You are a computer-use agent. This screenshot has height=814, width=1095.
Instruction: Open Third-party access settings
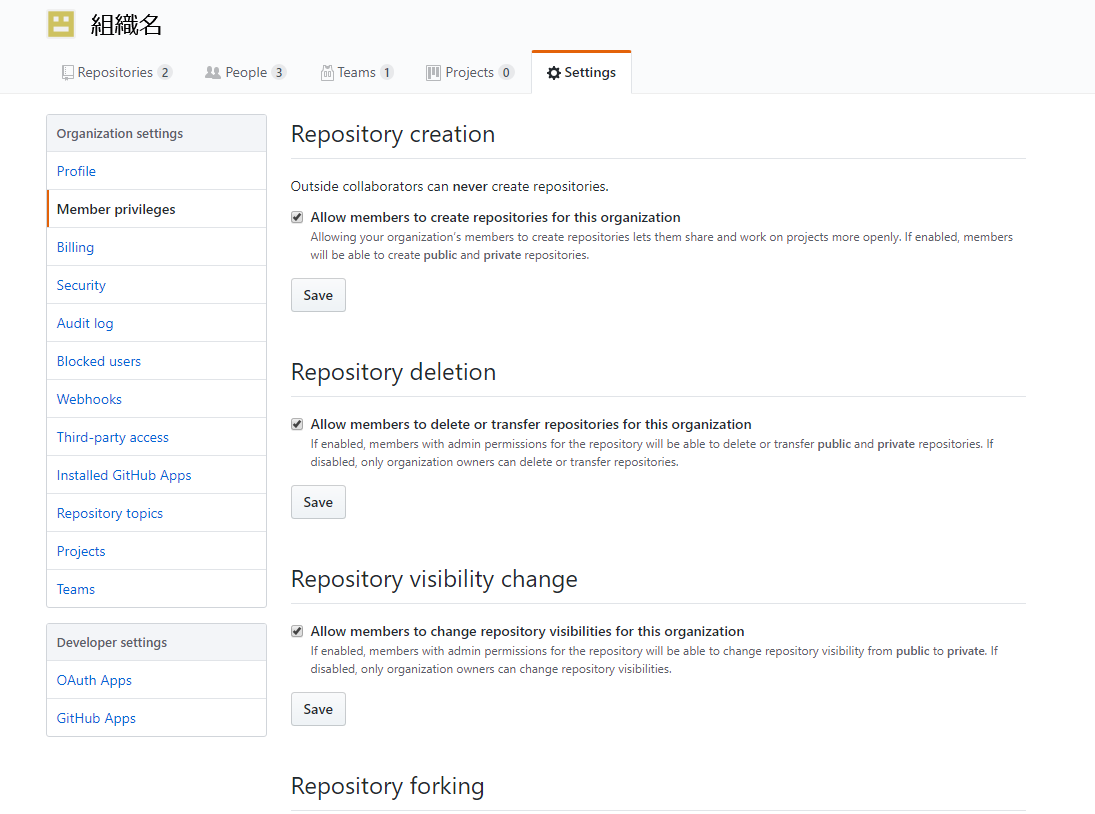coord(112,437)
